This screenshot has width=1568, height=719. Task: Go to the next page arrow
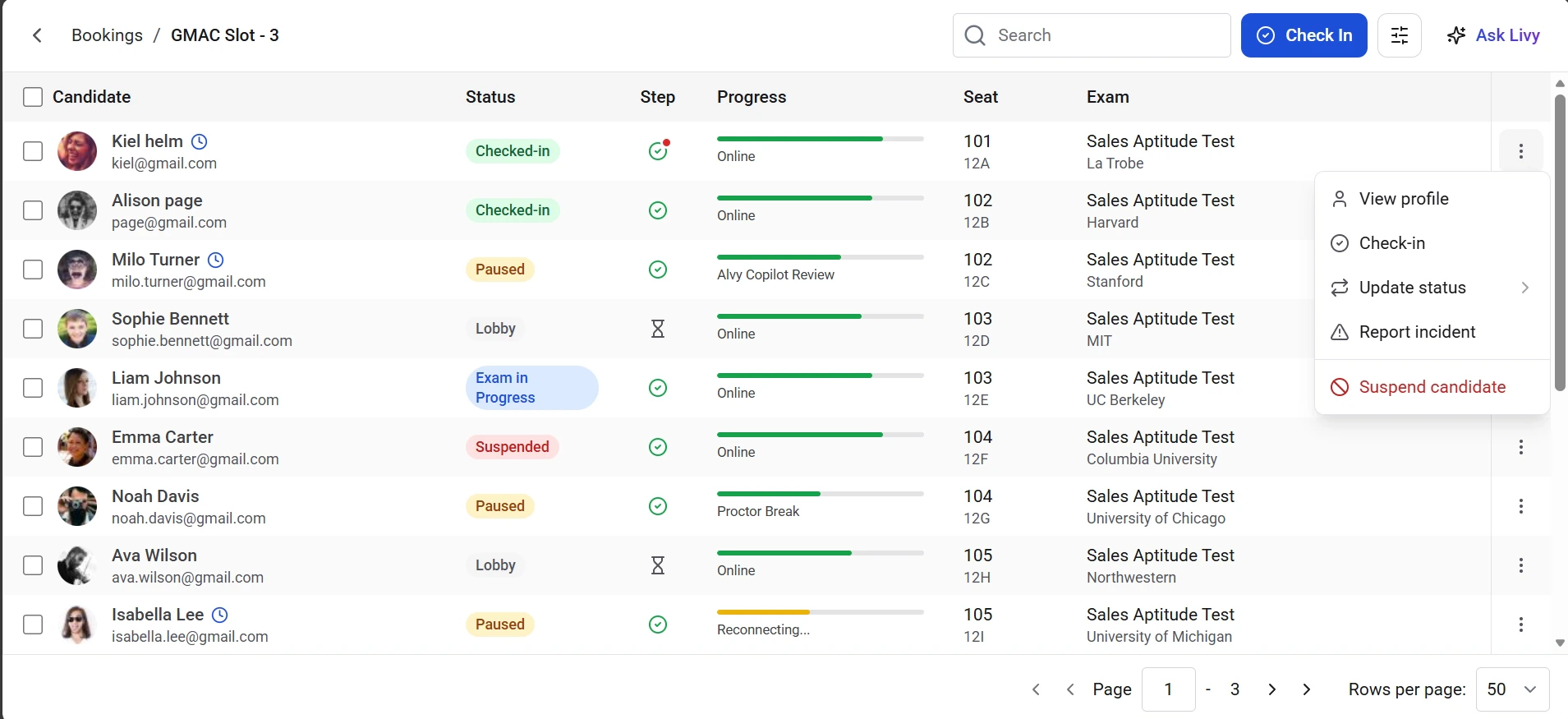pos(1271,689)
